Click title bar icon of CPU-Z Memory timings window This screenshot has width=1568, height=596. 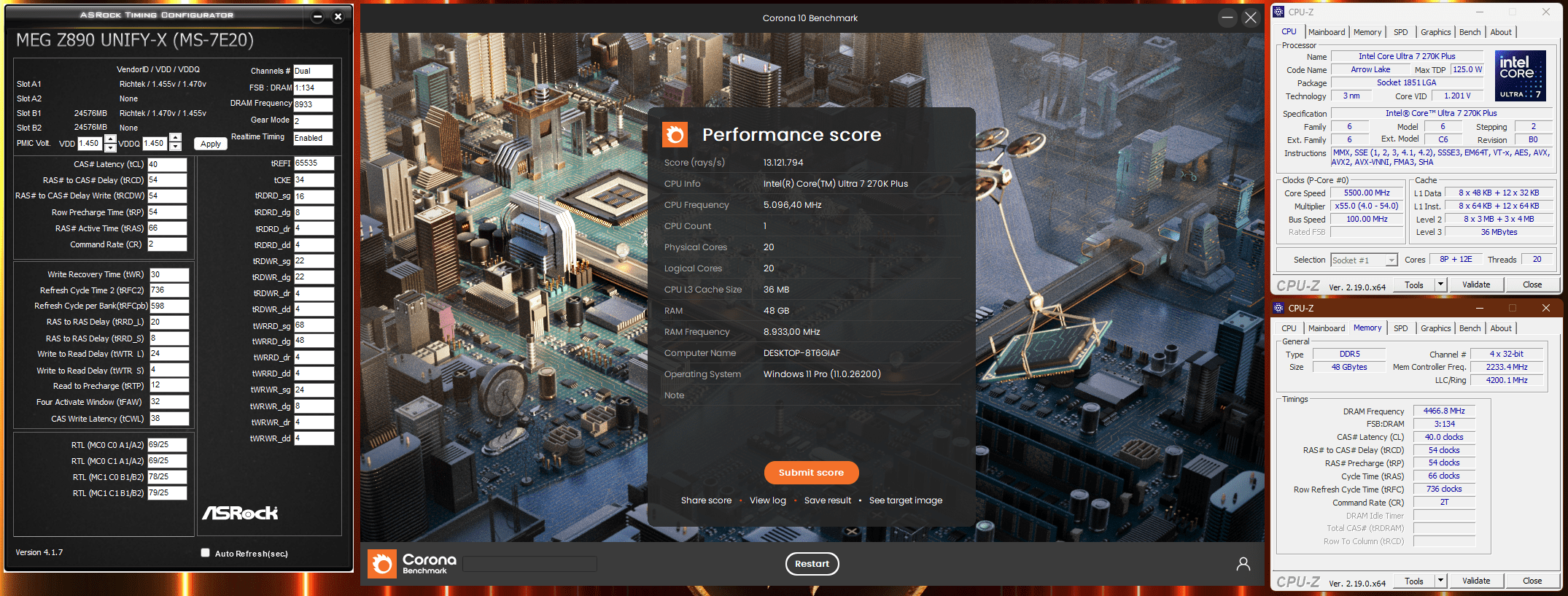(1278, 308)
